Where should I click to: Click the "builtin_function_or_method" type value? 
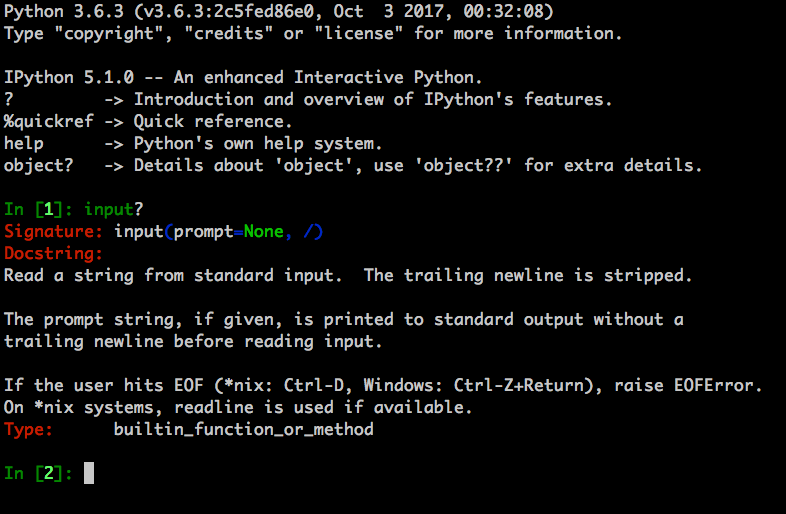coord(243,429)
